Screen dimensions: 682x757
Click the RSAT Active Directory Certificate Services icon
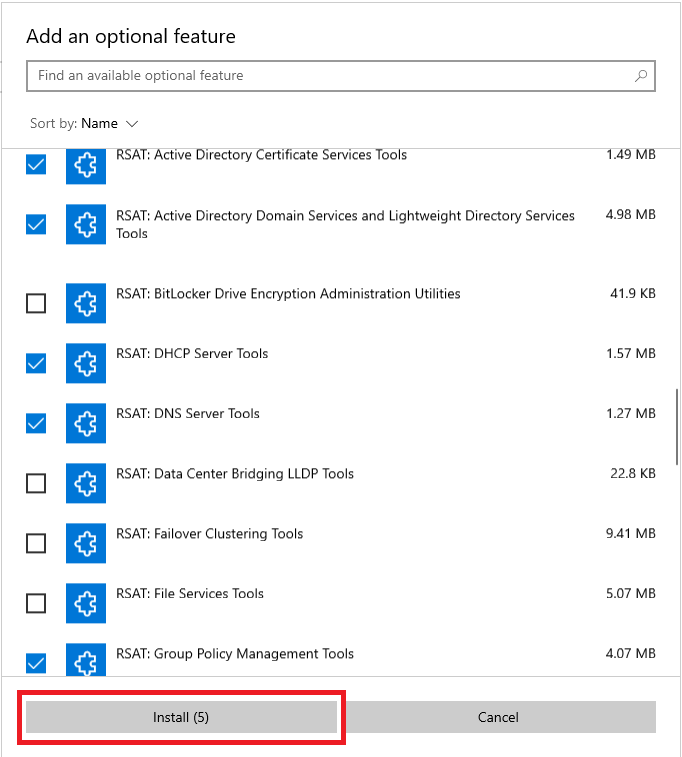[x=86, y=165]
